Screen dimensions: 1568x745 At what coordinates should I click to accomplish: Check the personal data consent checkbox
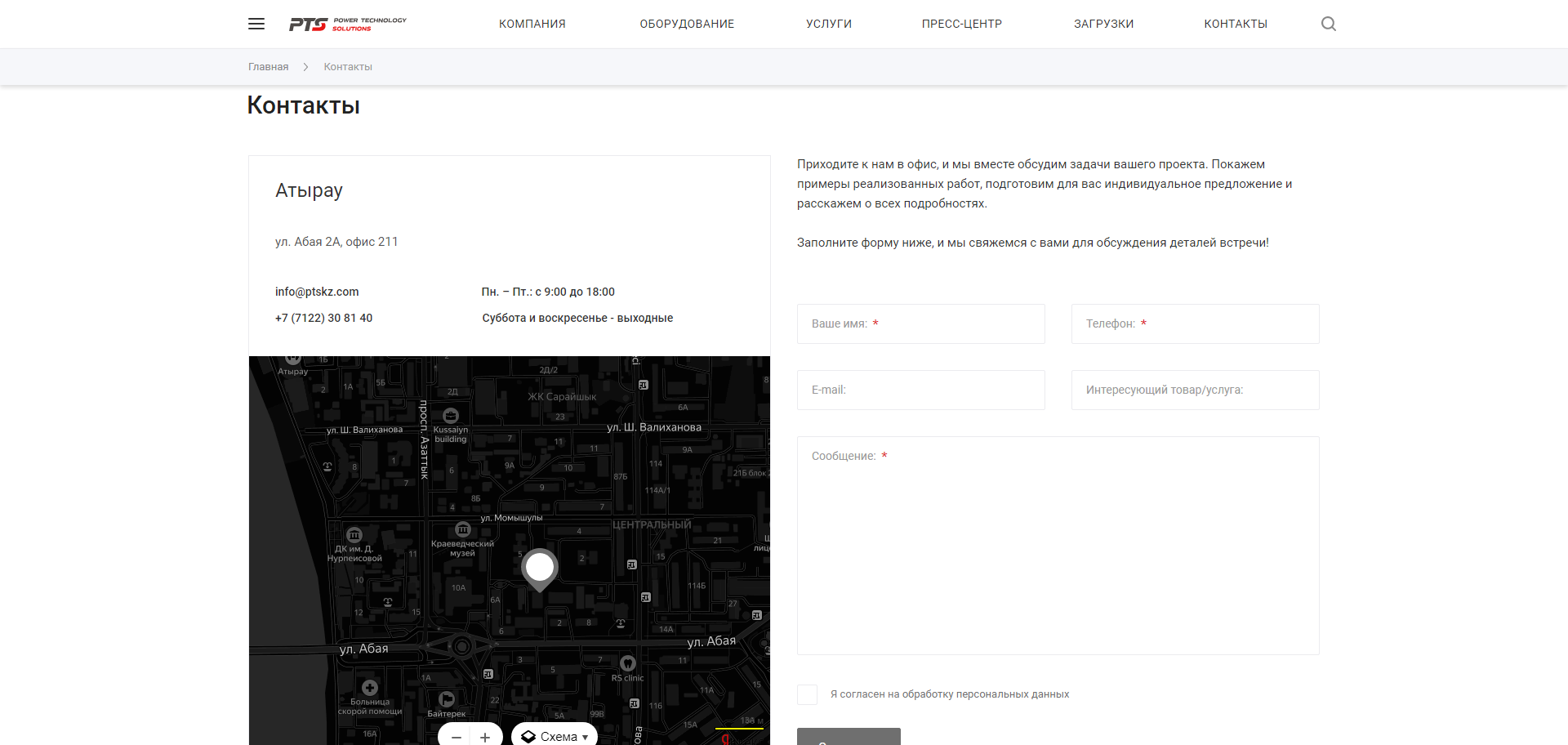click(807, 694)
